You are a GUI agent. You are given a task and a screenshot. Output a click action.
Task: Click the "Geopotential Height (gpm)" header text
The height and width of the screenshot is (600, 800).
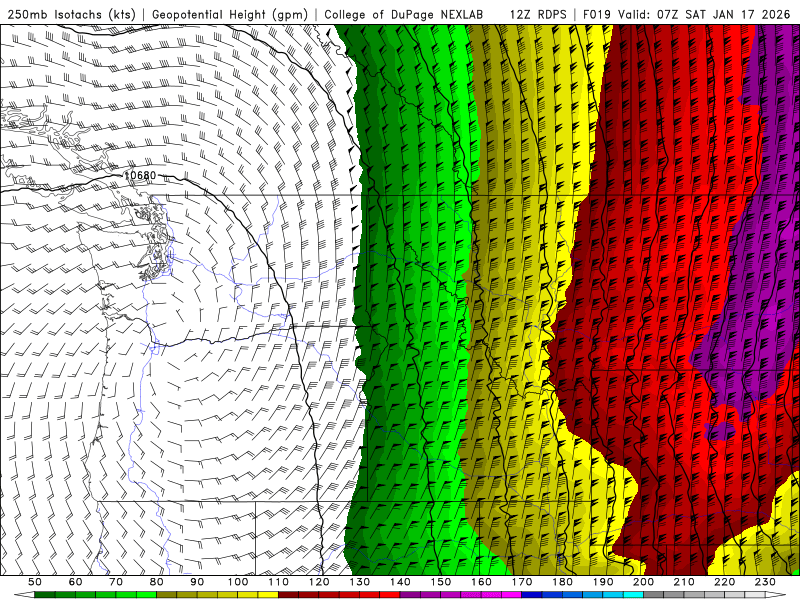[230, 14]
